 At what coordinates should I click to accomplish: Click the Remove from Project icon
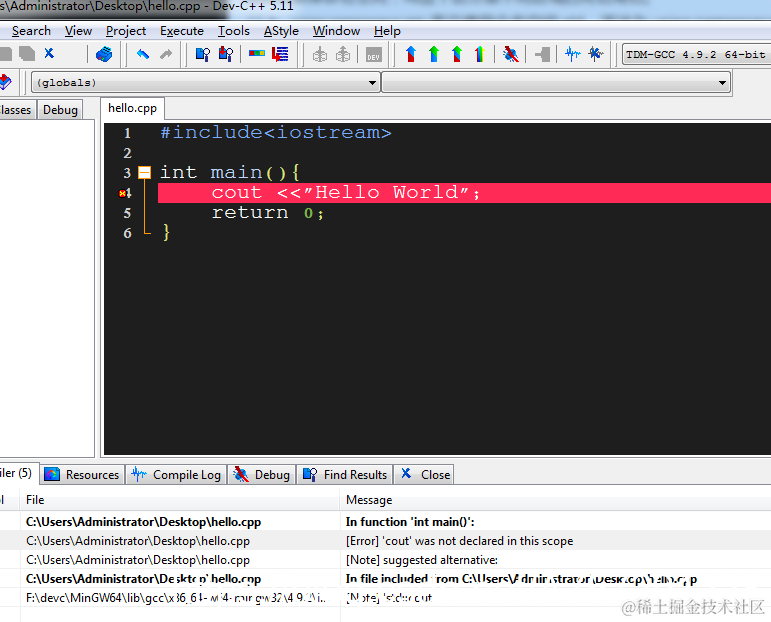pyautogui.click(x=343, y=54)
